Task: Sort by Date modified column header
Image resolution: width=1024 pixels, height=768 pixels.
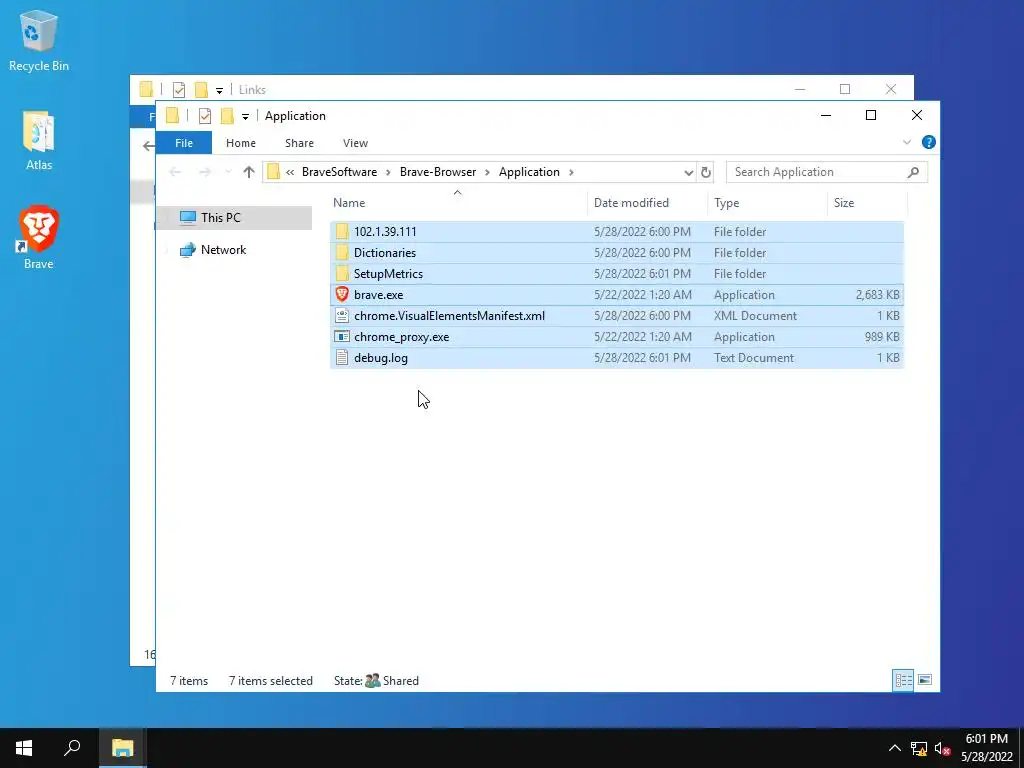Action: (647, 203)
